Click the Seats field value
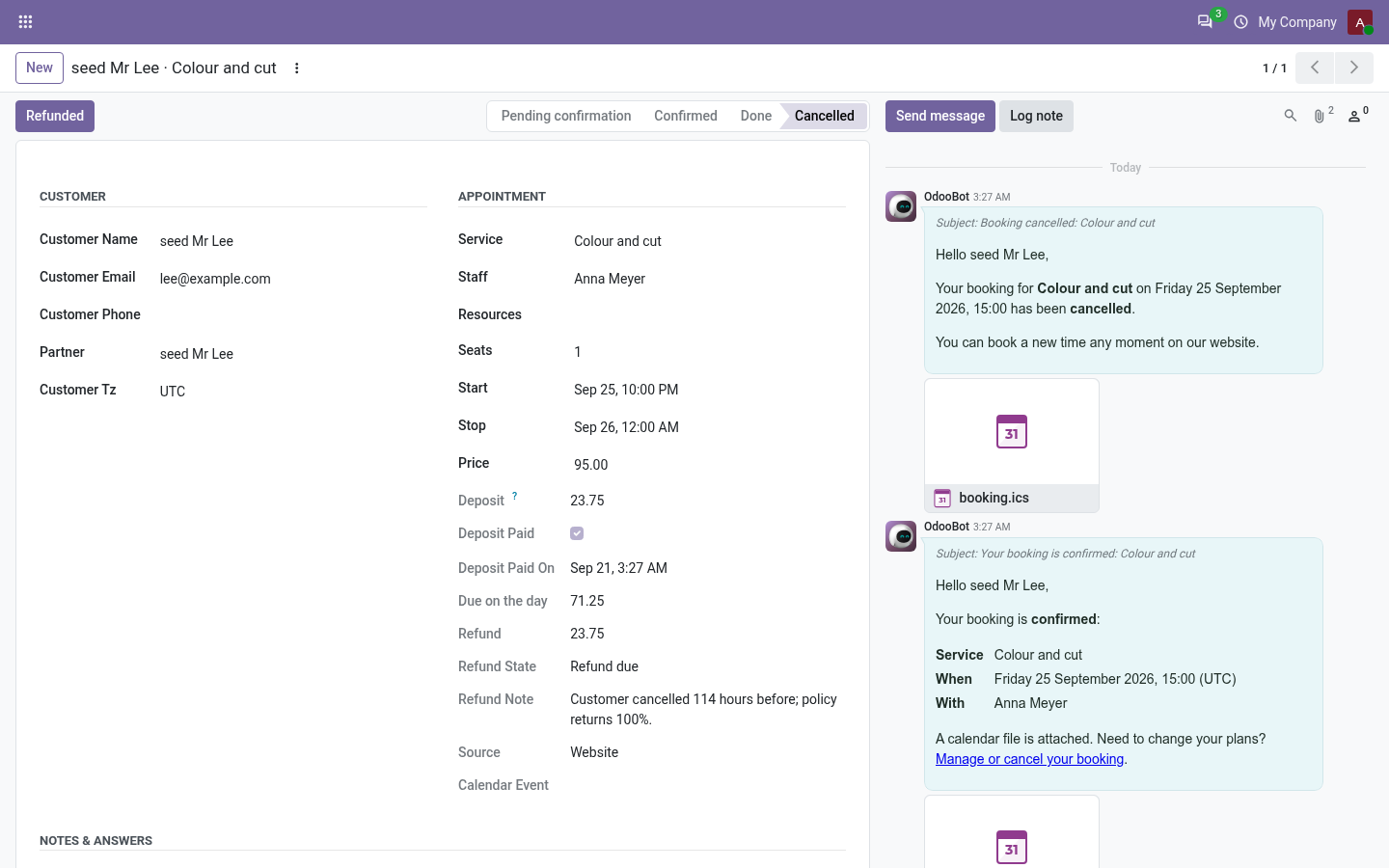Screen dimensions: 1389x868 (x=709, y=352)
